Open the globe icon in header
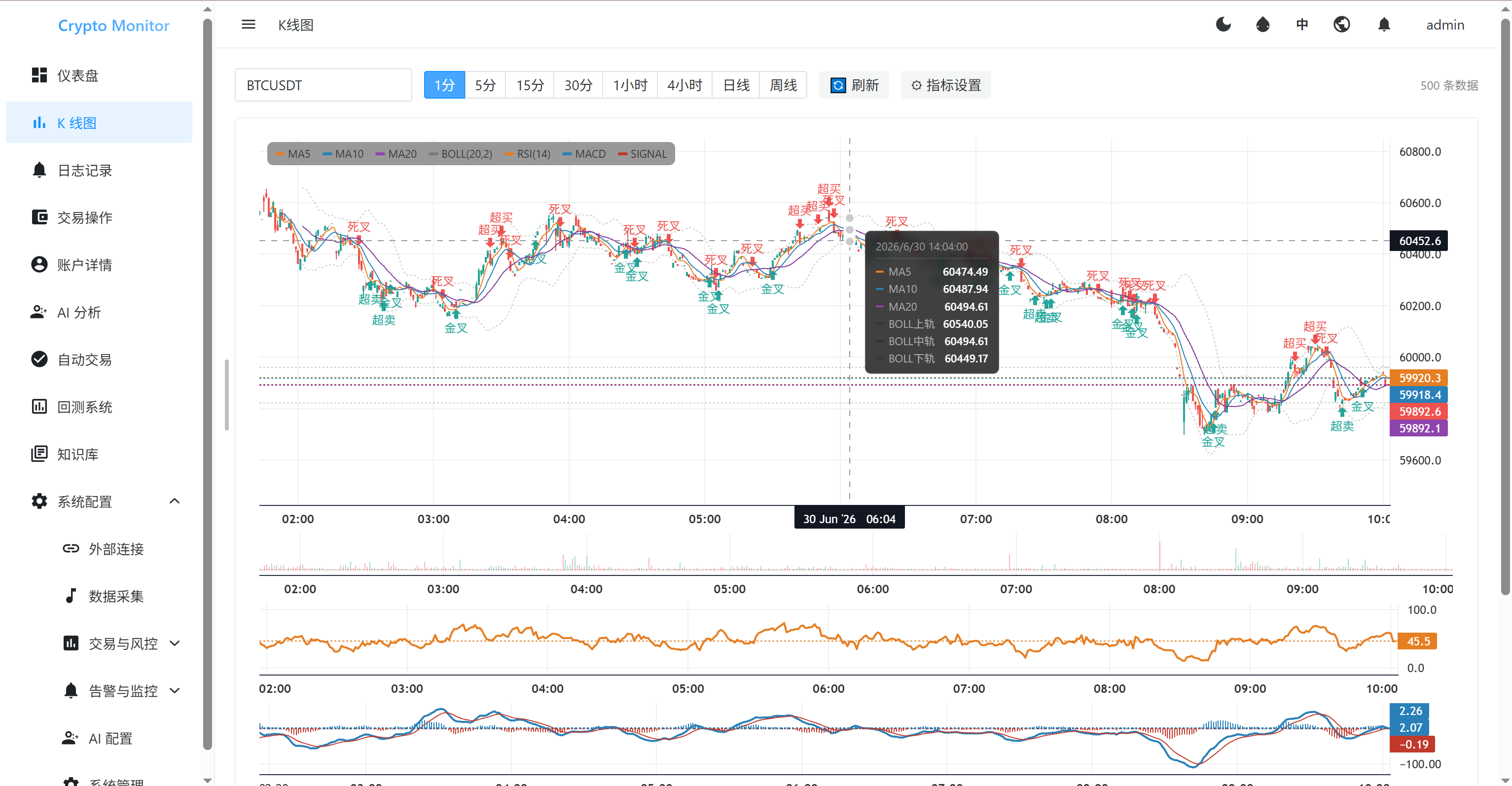1512x786 pixels. 1341,25
